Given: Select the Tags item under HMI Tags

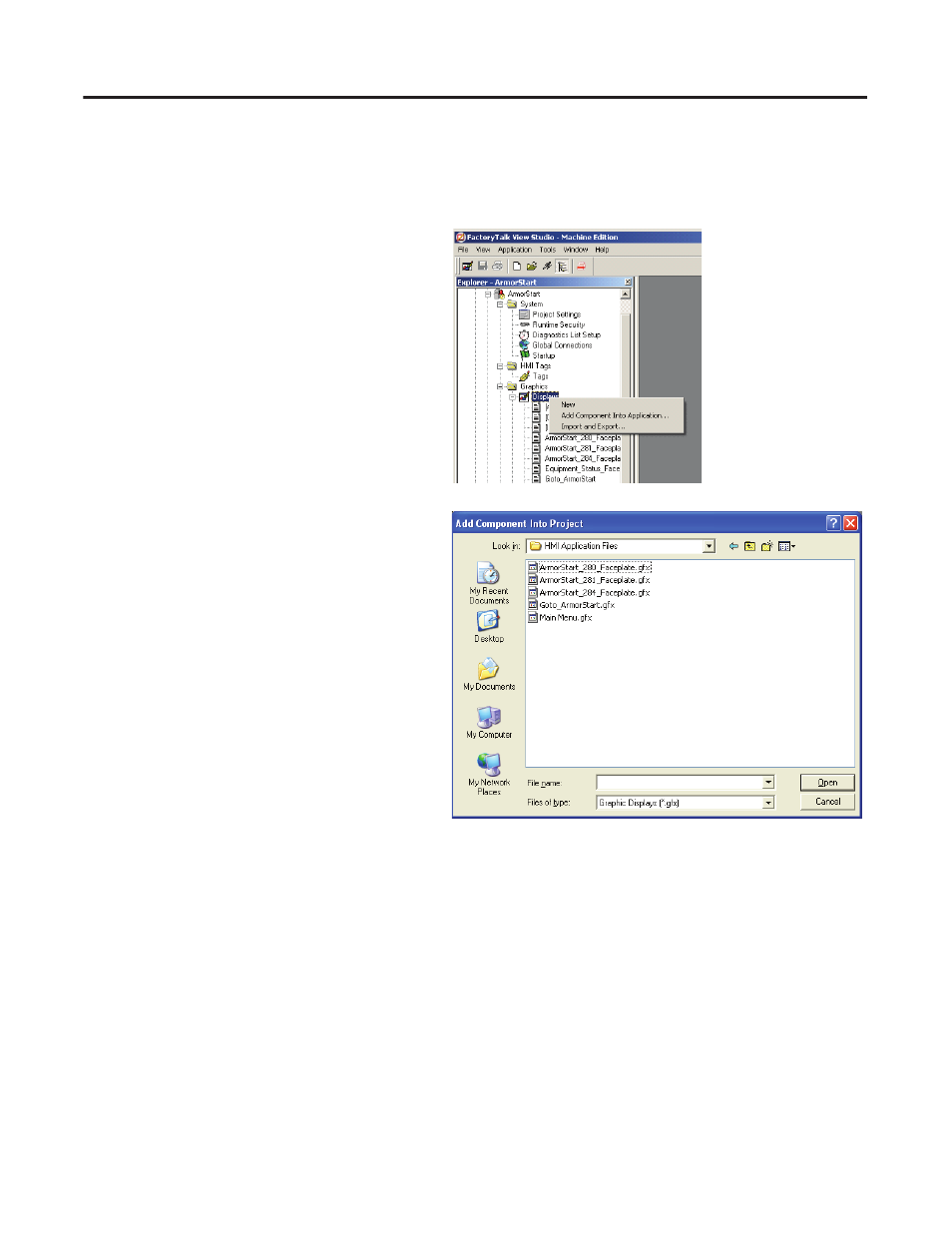Looking at the screenshot, I should pyautogui.click(x=540, y=376).
